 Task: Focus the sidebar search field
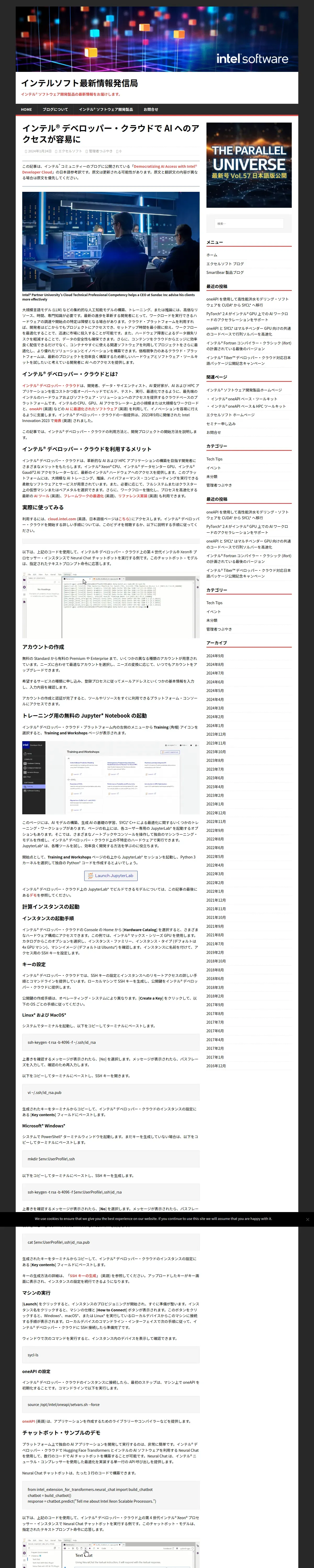coord(249,223)
